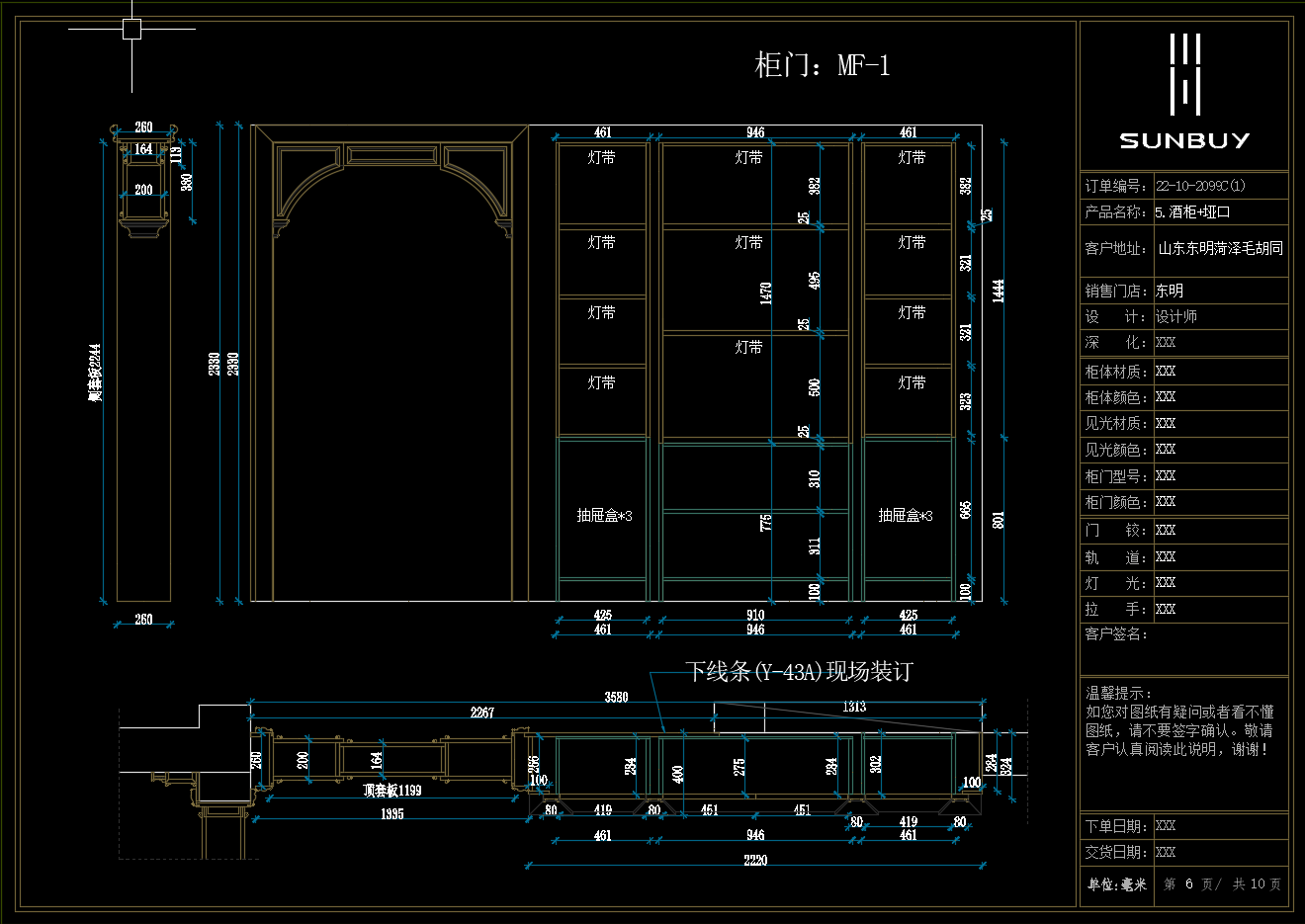
Task: Select the 2220 dimension at the bottom
Action: tap(755, 860)
